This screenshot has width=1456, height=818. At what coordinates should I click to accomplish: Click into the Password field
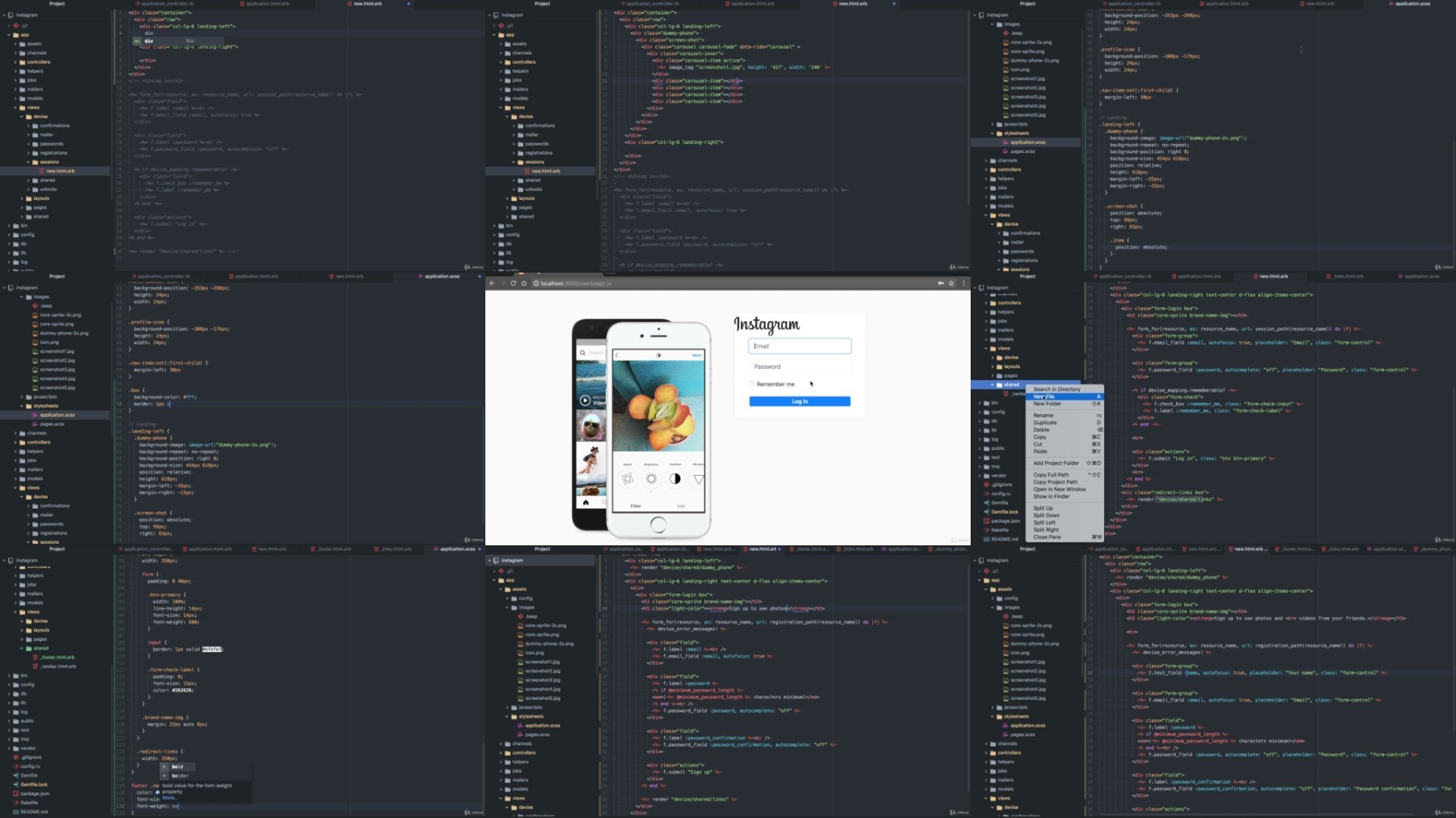800,367
